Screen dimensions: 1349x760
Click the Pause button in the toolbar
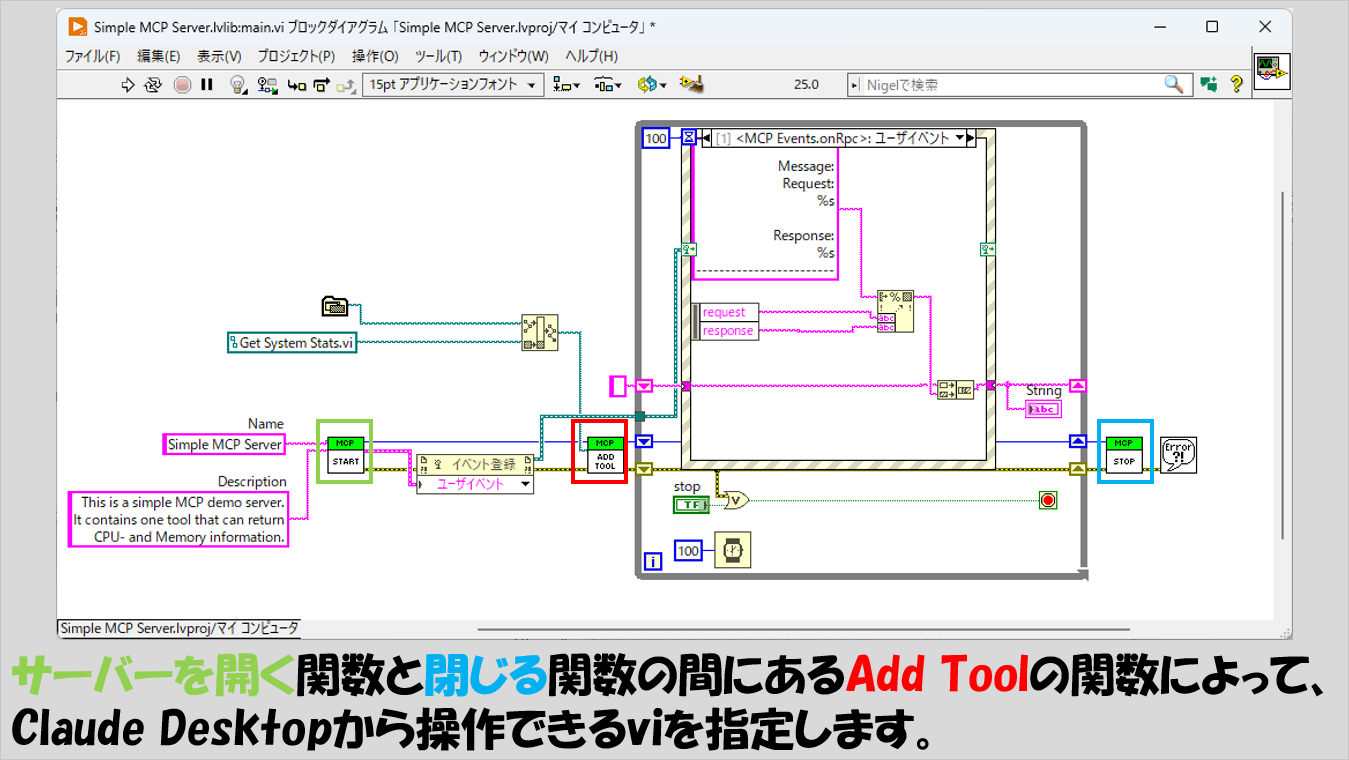pyautogui.click(x=207, y=85)
